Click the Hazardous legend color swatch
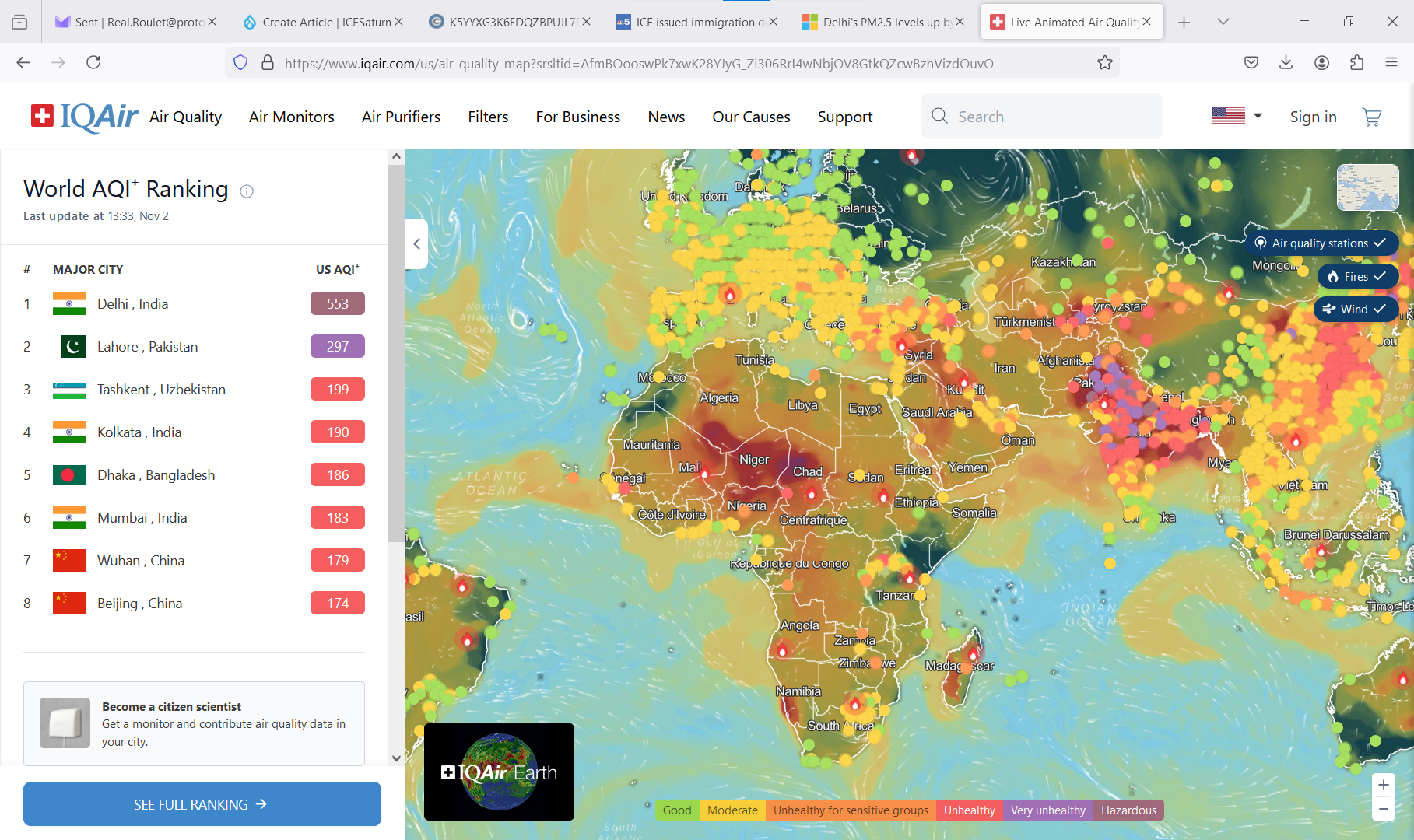The image size is (1414, 840). pos(1128,810)
